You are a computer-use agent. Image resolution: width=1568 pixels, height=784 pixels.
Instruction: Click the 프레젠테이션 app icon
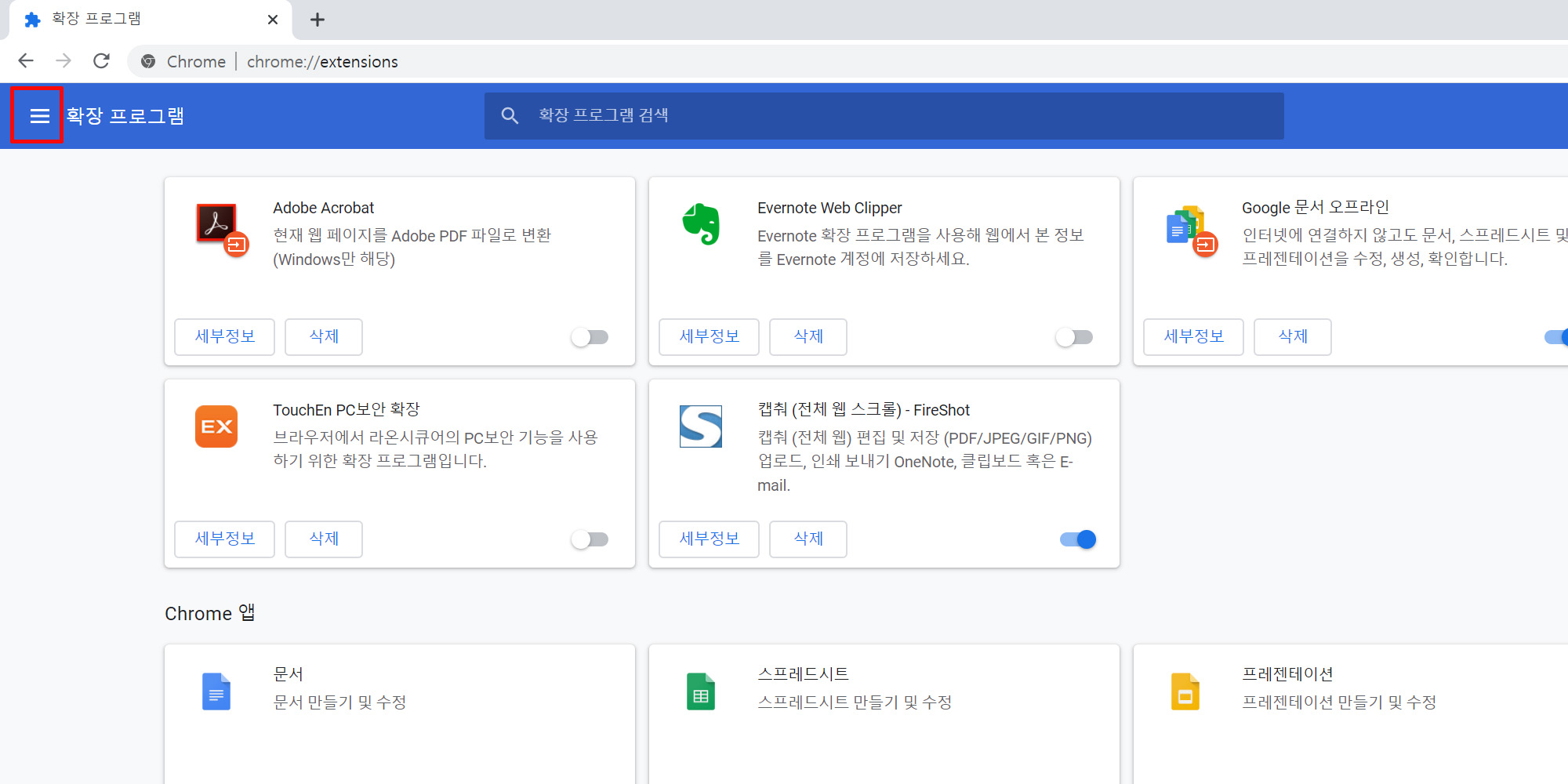[1185, 691]
